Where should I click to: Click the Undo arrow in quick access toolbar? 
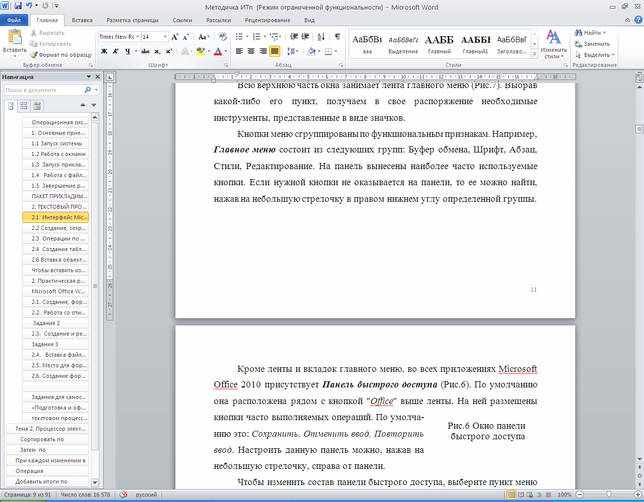click(30, 6)
